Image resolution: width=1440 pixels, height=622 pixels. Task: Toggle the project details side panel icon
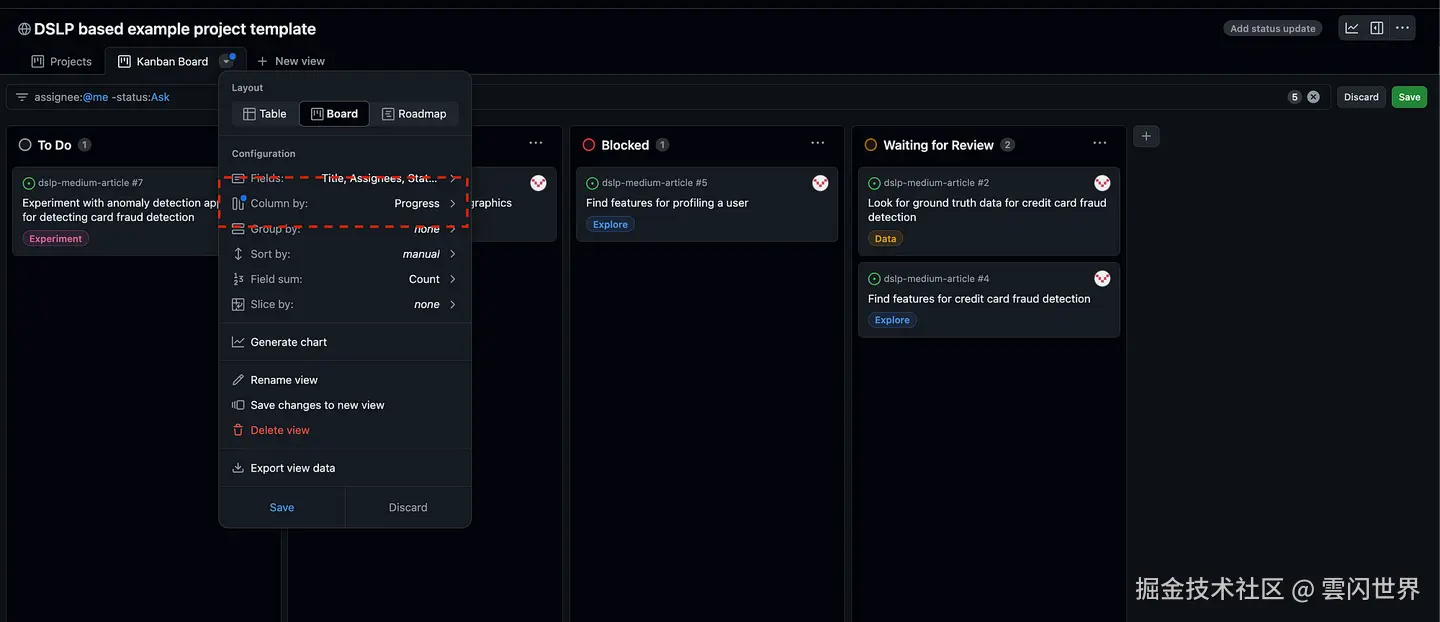(x=1377, y=28)
